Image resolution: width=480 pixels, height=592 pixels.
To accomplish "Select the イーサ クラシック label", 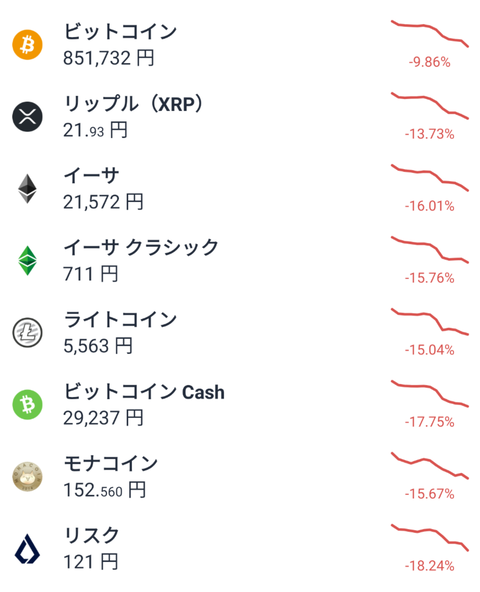I will 141,248.
